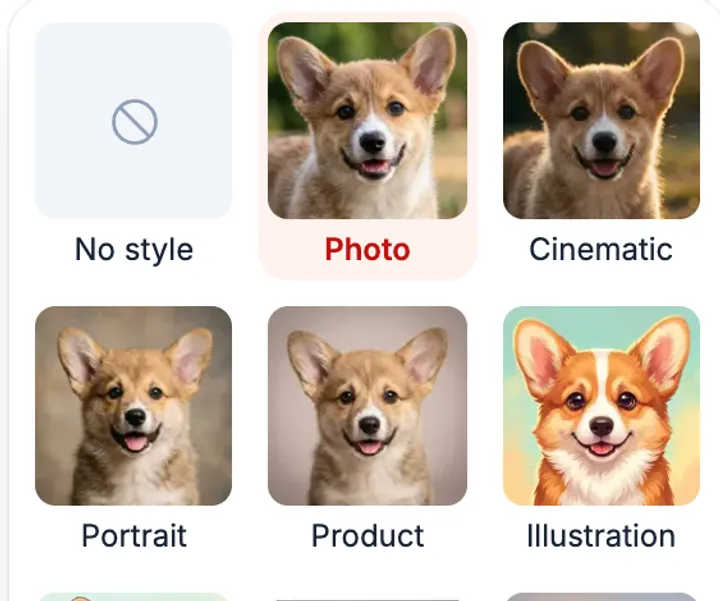
Task: Pick the Cinematic style thumbnail
Action: click(601, 120)
